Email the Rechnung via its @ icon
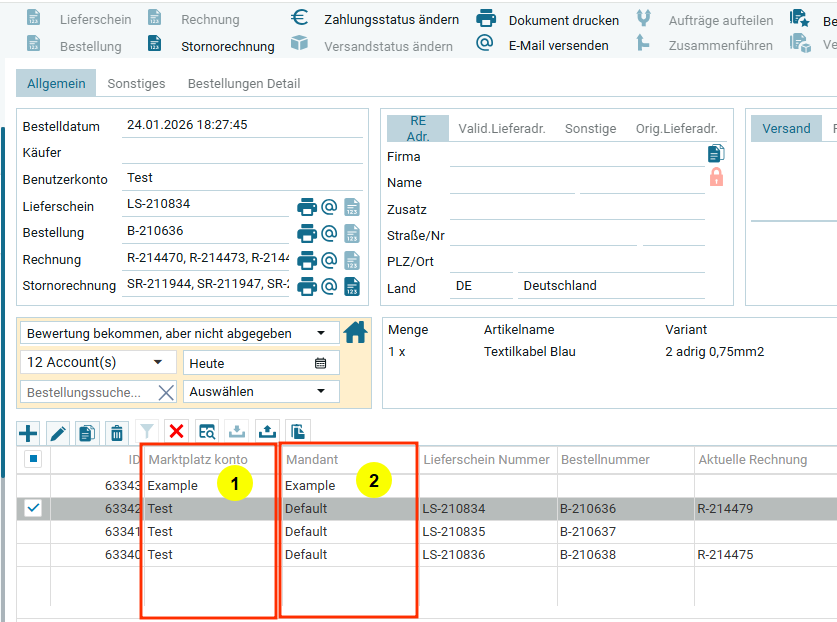This screenshot has height=622, width=837. [x=329, y=260]
